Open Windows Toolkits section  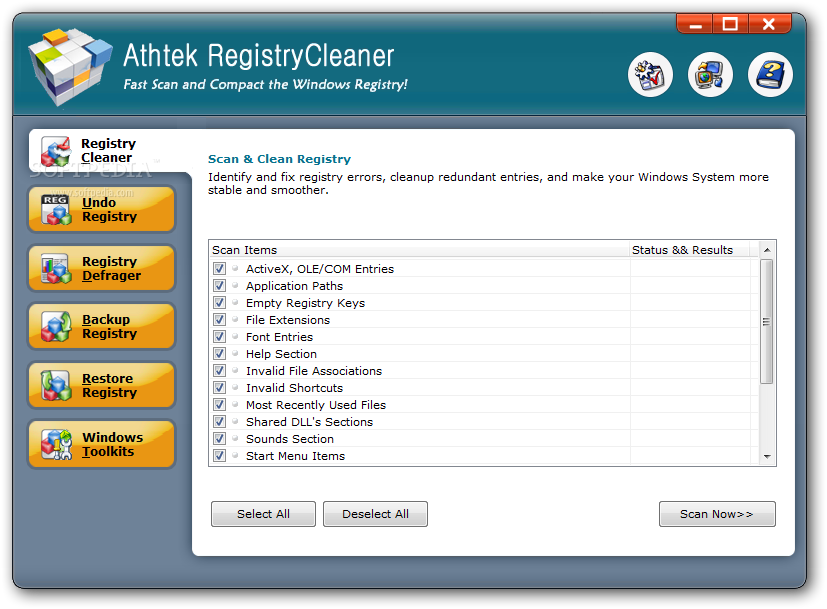pos(101,444)
